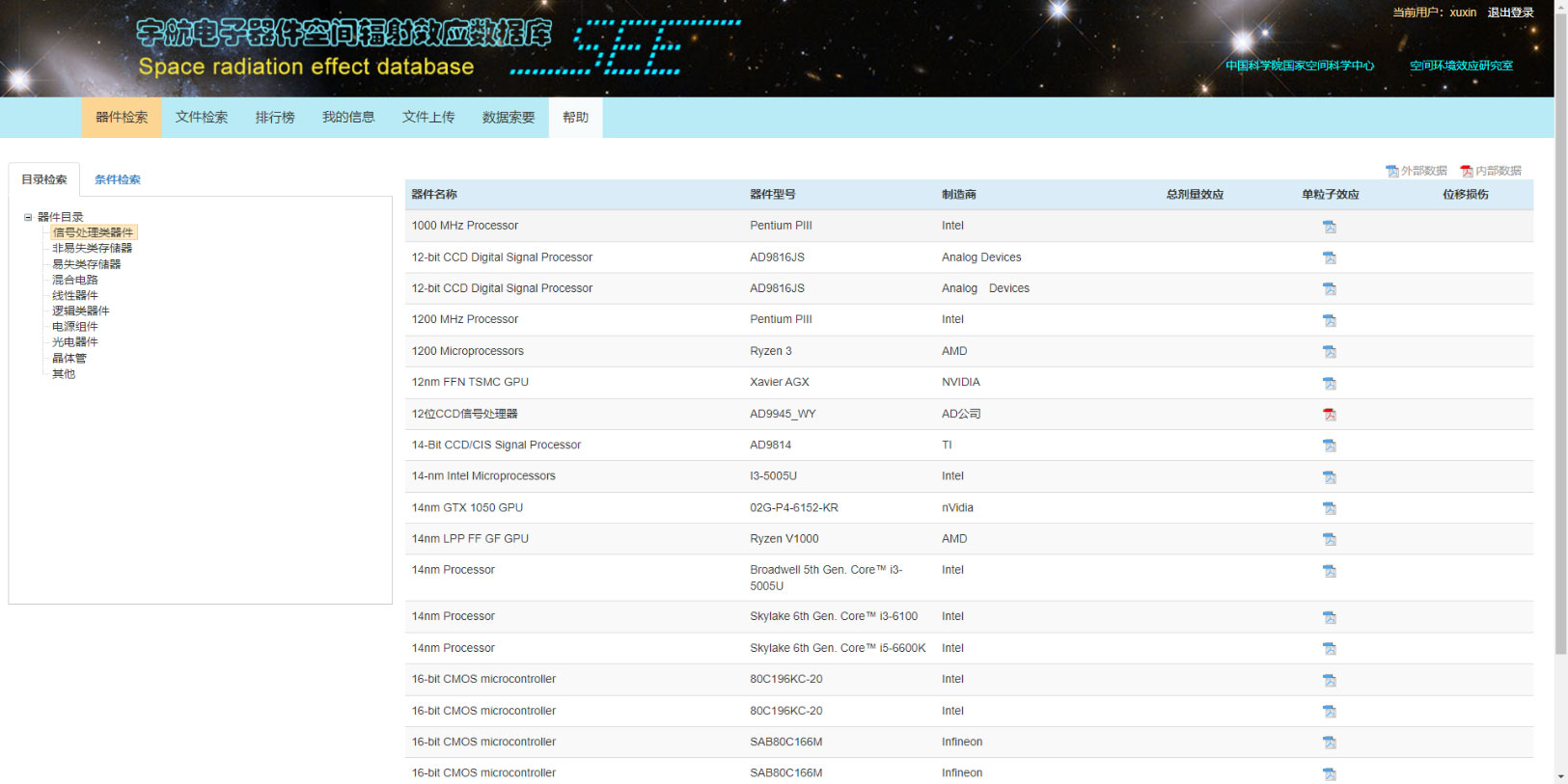This screenshot has width=1568, height=784.
Task: Open 文件上传 navigation tab
Action: [428, 118]
